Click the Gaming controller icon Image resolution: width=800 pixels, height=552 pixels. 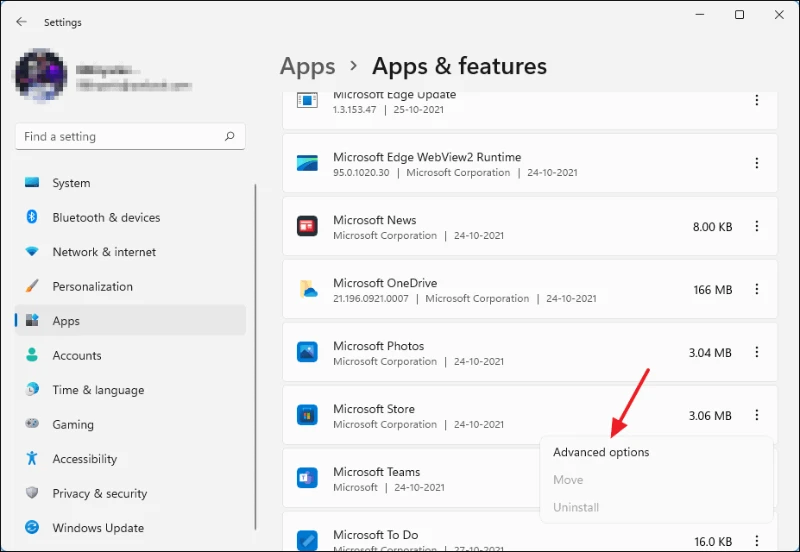(32, 423)
